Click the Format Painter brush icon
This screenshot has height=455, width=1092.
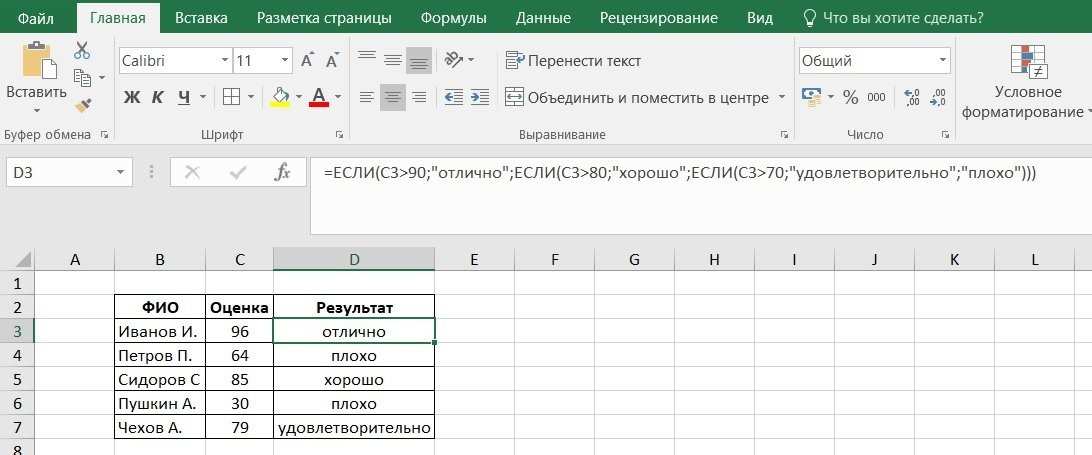(x=83, y=105)
